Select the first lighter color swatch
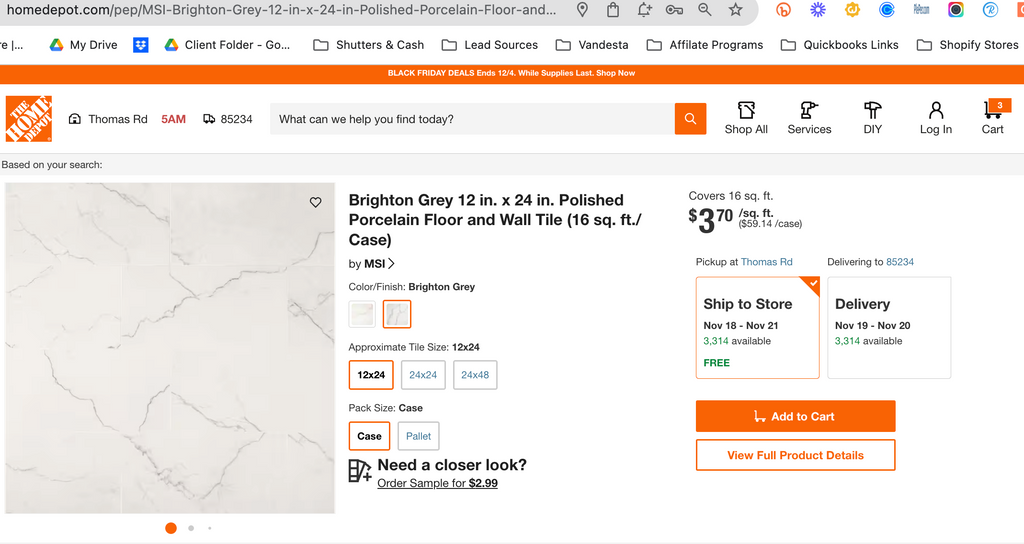Image resolution: width=1024 pixels, height=544 pixels. [362, 314]
